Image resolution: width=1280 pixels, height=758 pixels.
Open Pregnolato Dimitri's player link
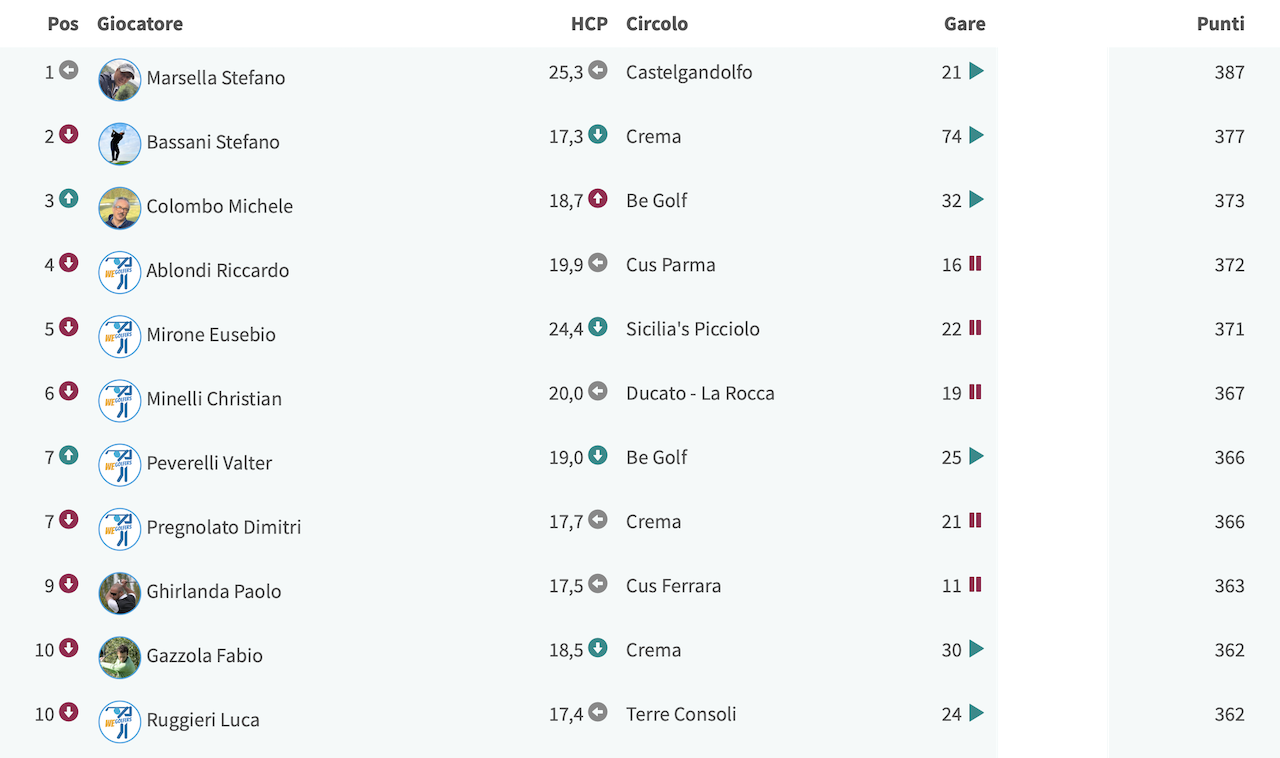224,527
